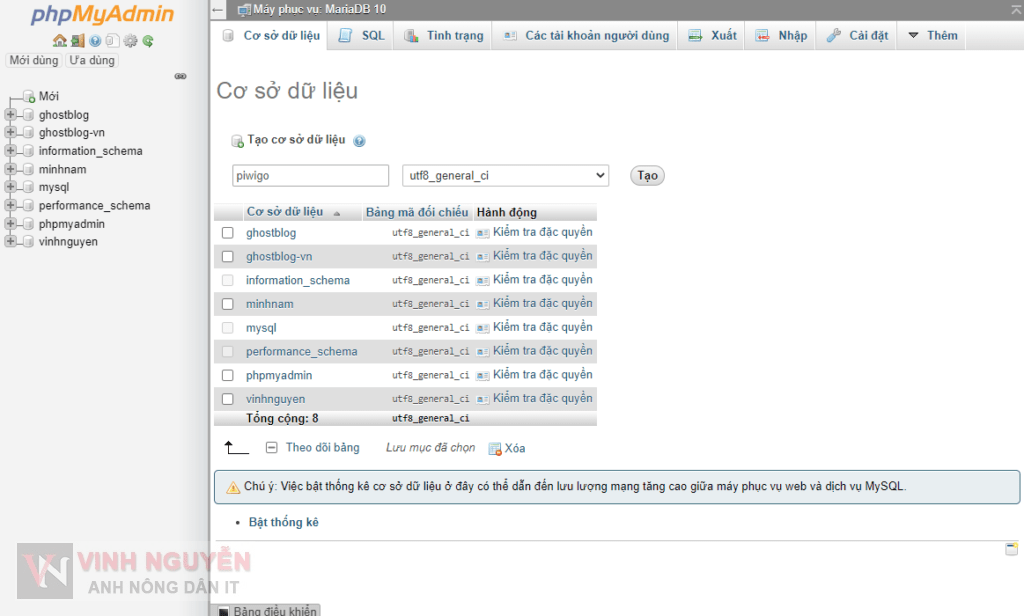Check the vinhnguyen database row checkbox
This screenshot has width=1024, height=616.
pos(227,399)
